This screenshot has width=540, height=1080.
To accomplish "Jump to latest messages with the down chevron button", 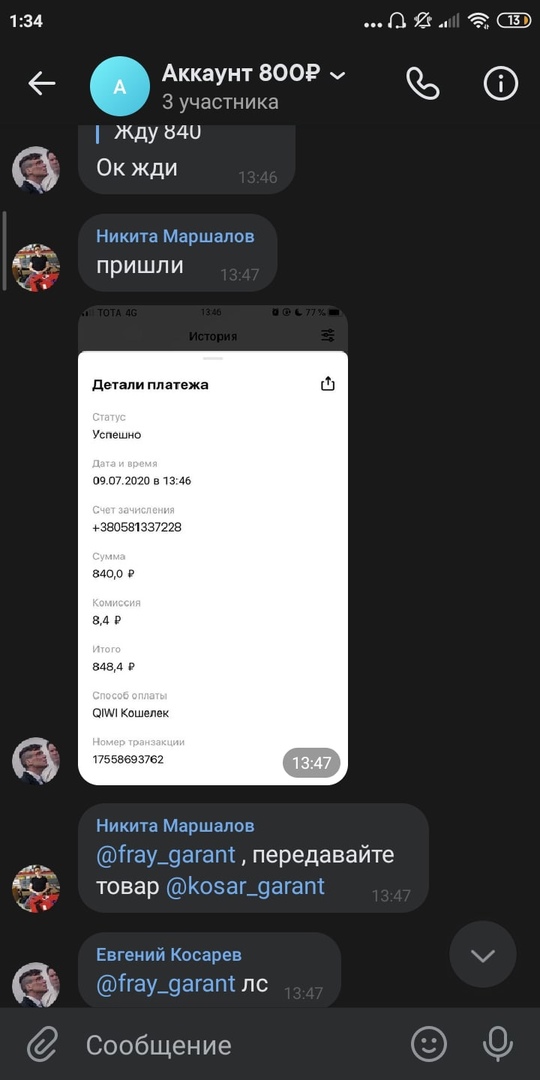I will tap(483, 955).
